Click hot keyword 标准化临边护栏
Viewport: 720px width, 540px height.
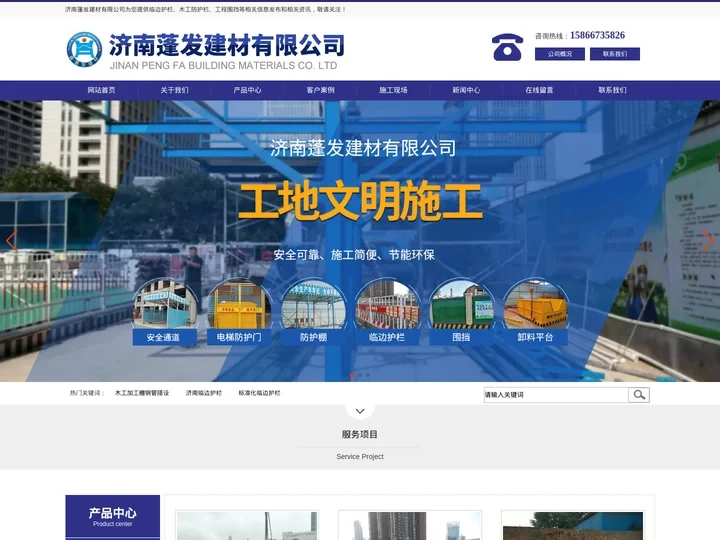(259, 393)
